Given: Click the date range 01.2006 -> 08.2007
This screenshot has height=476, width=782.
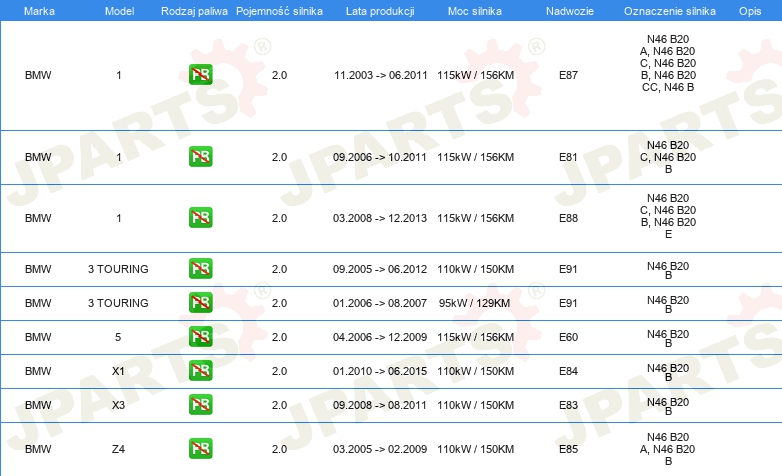Looking at the screenshot, I should [x=380, y=303].
